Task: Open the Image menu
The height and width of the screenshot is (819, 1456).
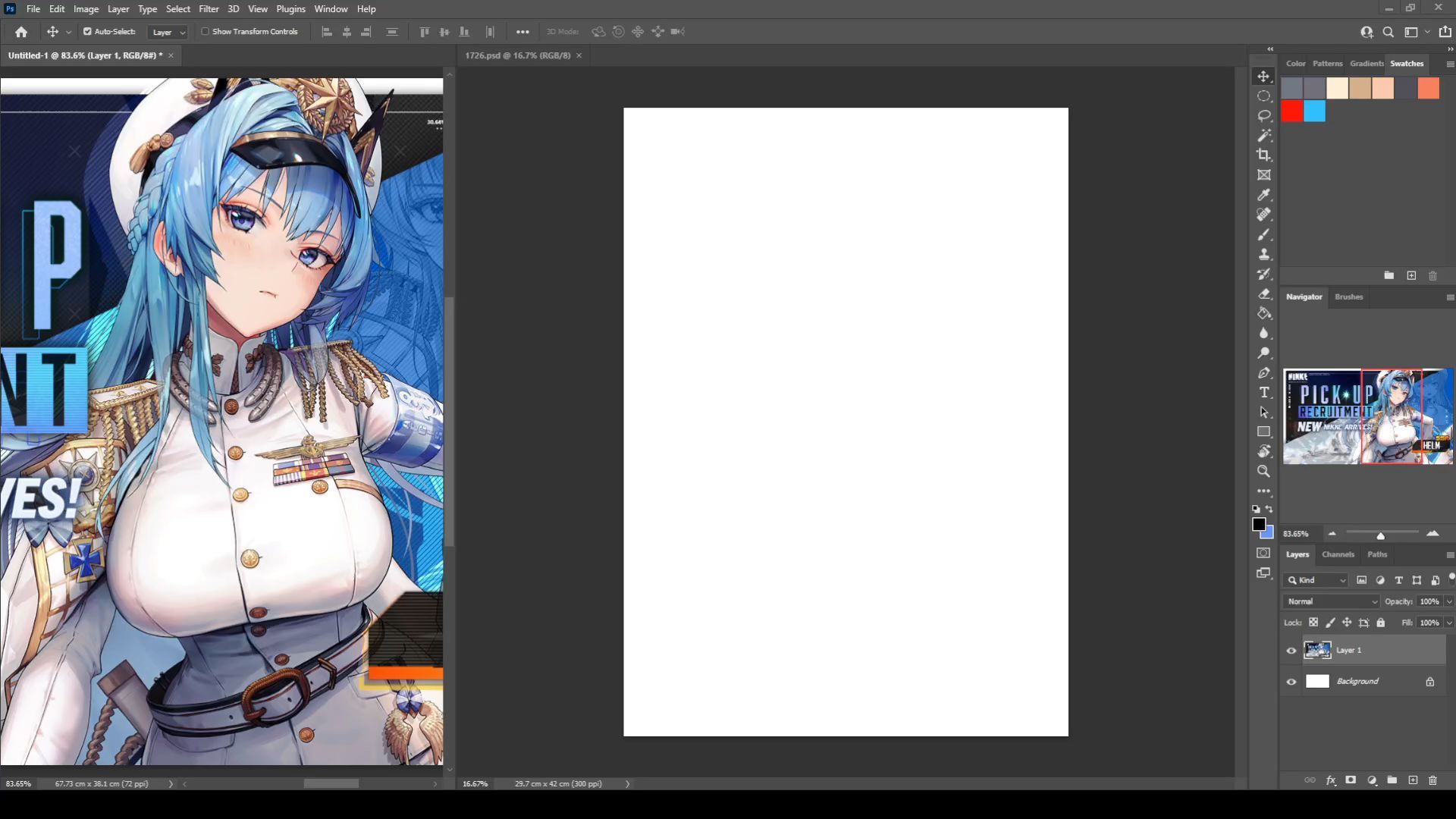Action: tap(86, 9)
